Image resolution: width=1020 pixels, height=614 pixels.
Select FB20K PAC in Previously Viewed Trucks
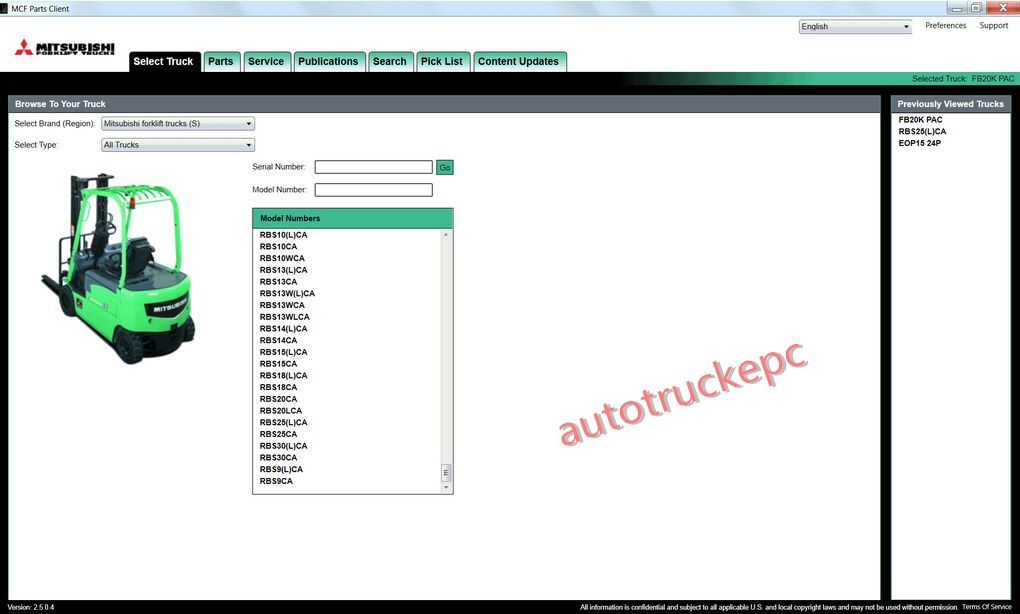click(x=920, y=120)
